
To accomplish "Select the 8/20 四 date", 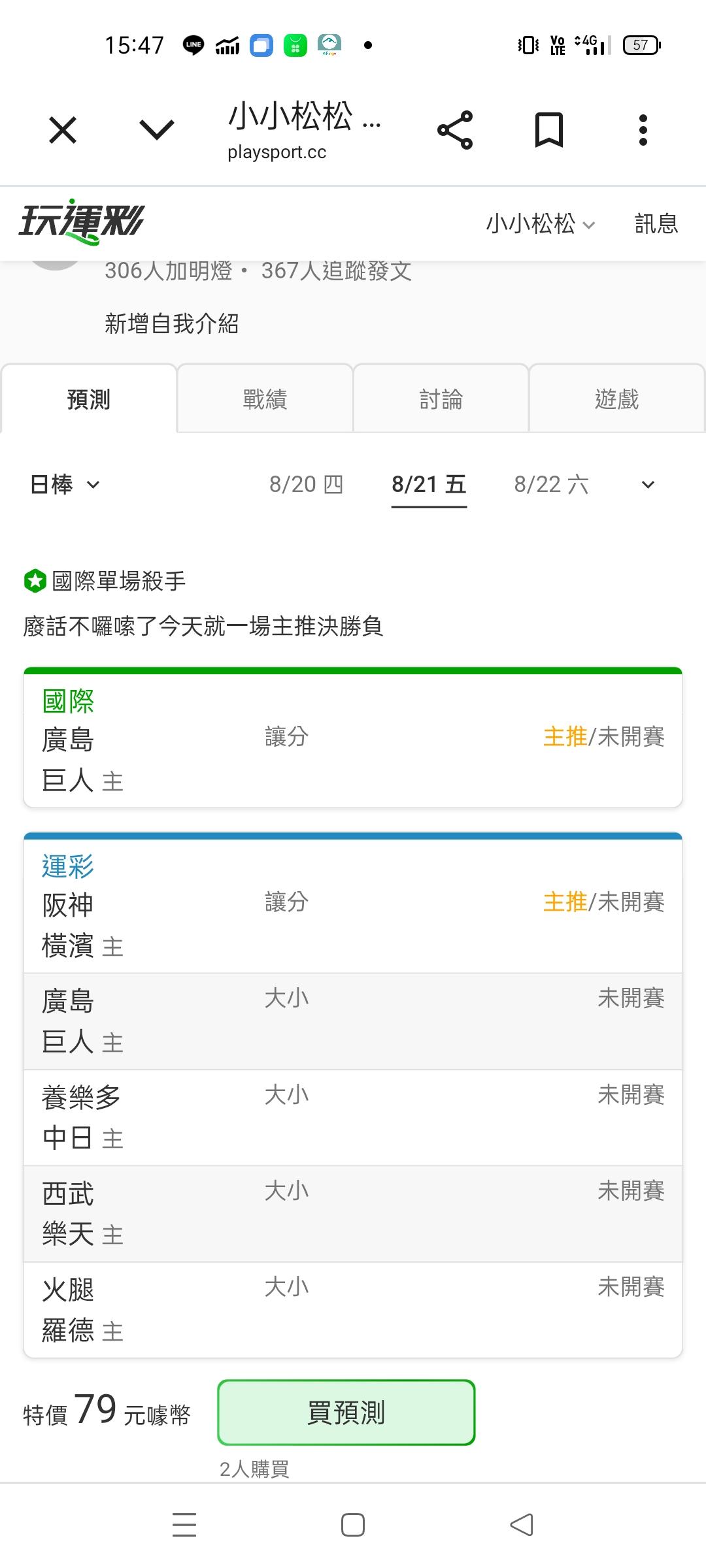I will (306, 484).
